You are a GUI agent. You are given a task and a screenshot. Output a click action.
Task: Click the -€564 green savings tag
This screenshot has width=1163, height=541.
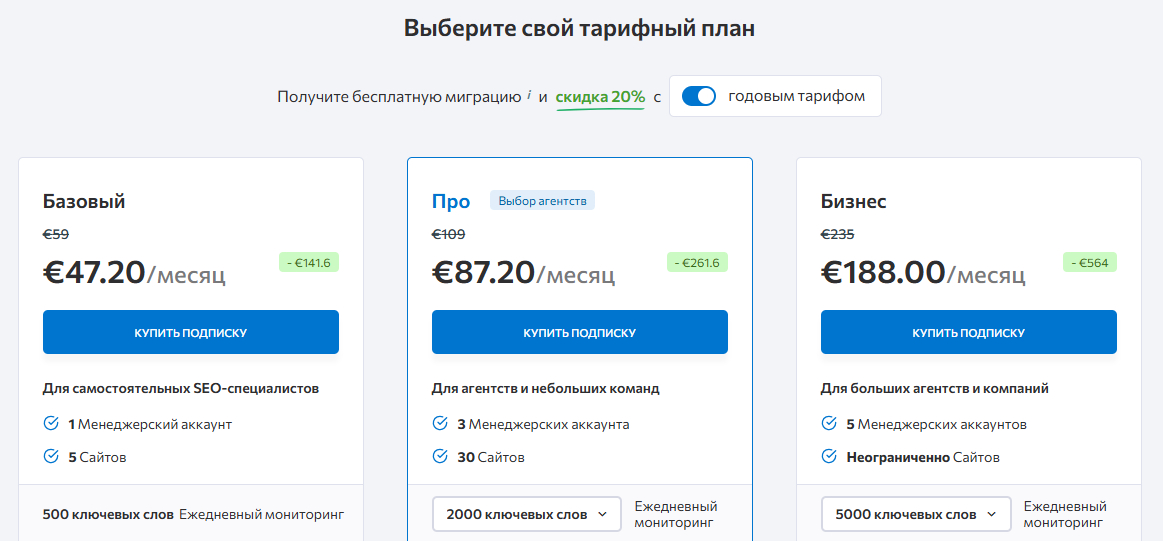pyautogui.click(x=1090, y=263)
